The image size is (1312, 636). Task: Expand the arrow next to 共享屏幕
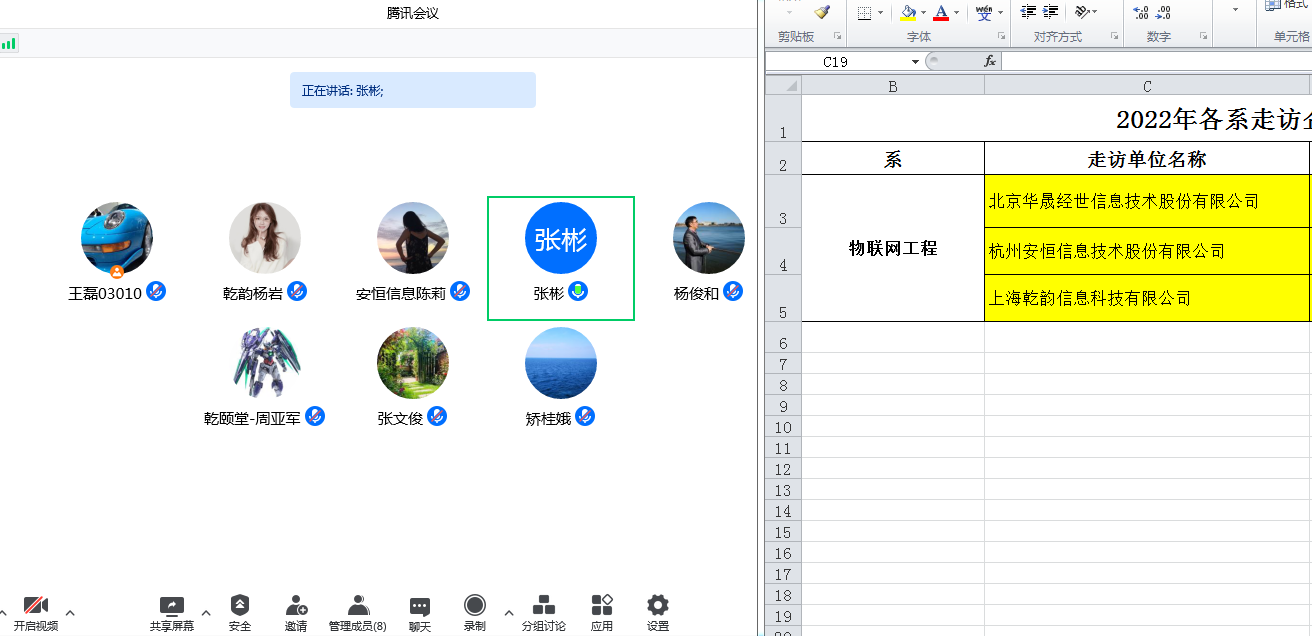tap(206, 612)
